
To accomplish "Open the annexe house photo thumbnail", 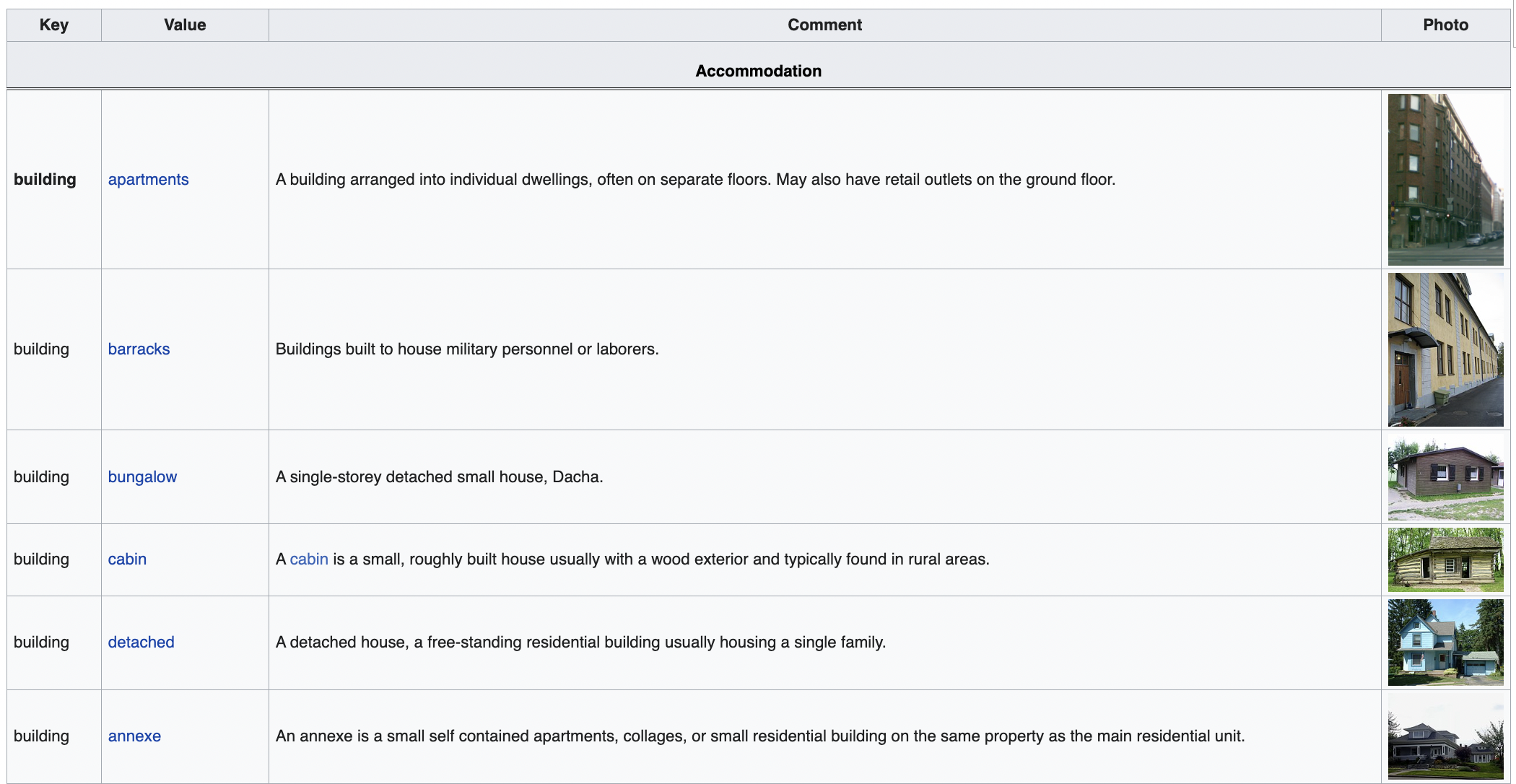I will (x=1445, y=736).
